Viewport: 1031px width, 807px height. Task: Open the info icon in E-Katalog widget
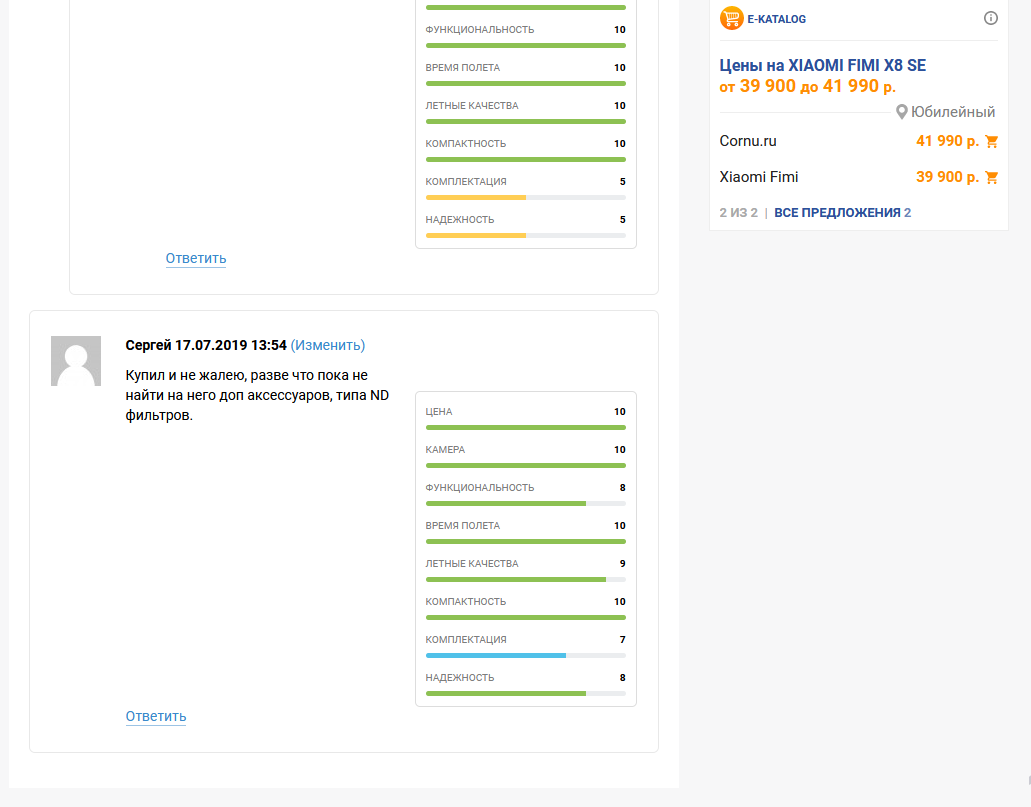pos(990,18)
